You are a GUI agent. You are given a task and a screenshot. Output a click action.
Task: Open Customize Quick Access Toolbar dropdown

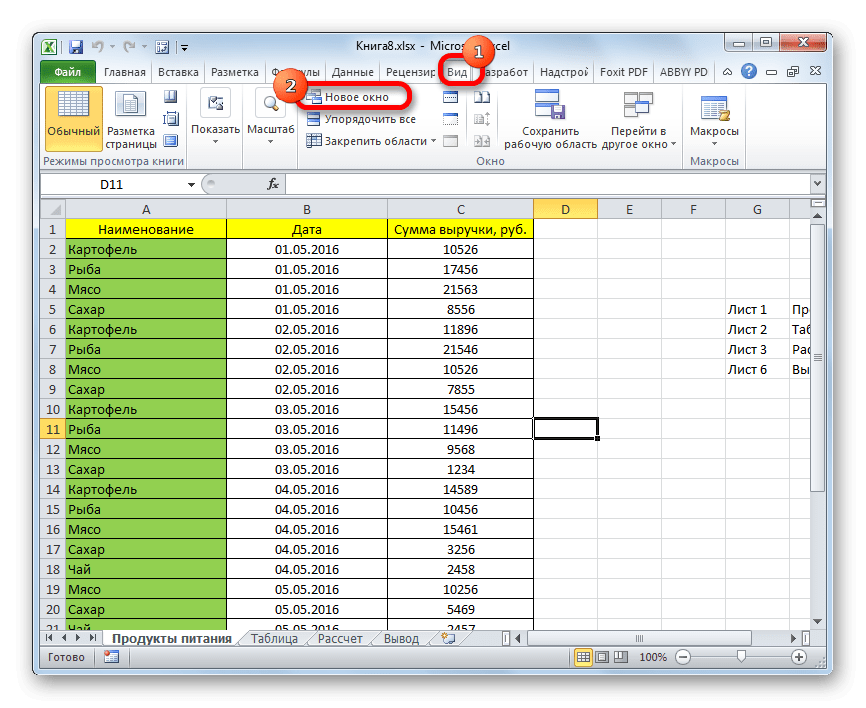pyautogui.click(x=184, y=48)
